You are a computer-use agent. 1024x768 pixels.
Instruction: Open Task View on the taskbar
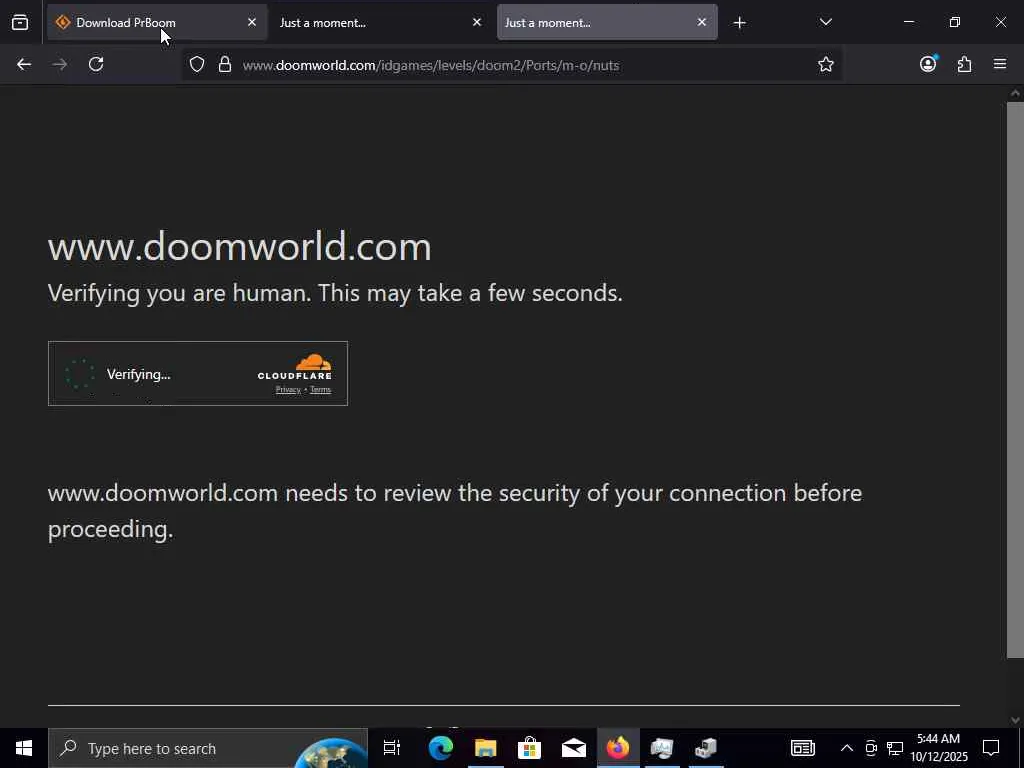pos(391,748)
